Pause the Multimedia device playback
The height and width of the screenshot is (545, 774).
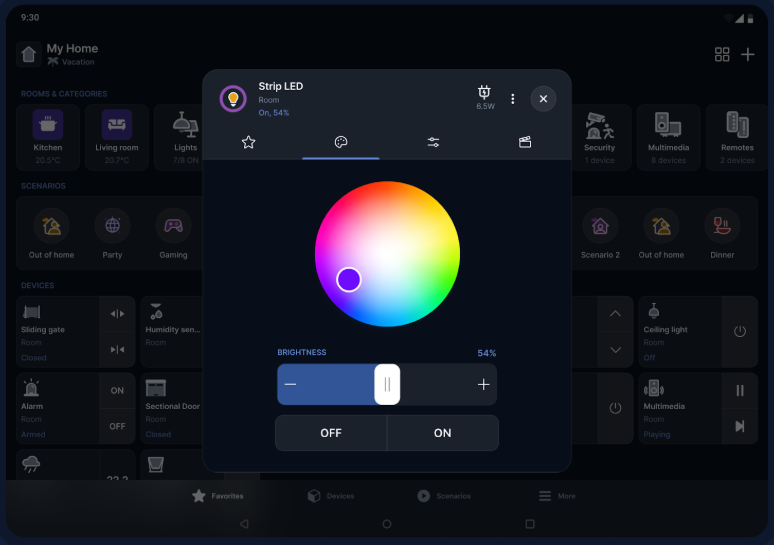point(739,390)
